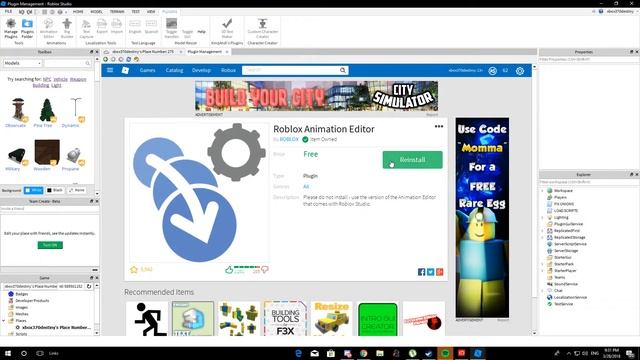Set toolbox background to None
This screenshot has width=640, height=360.
(x=77, y=190)
